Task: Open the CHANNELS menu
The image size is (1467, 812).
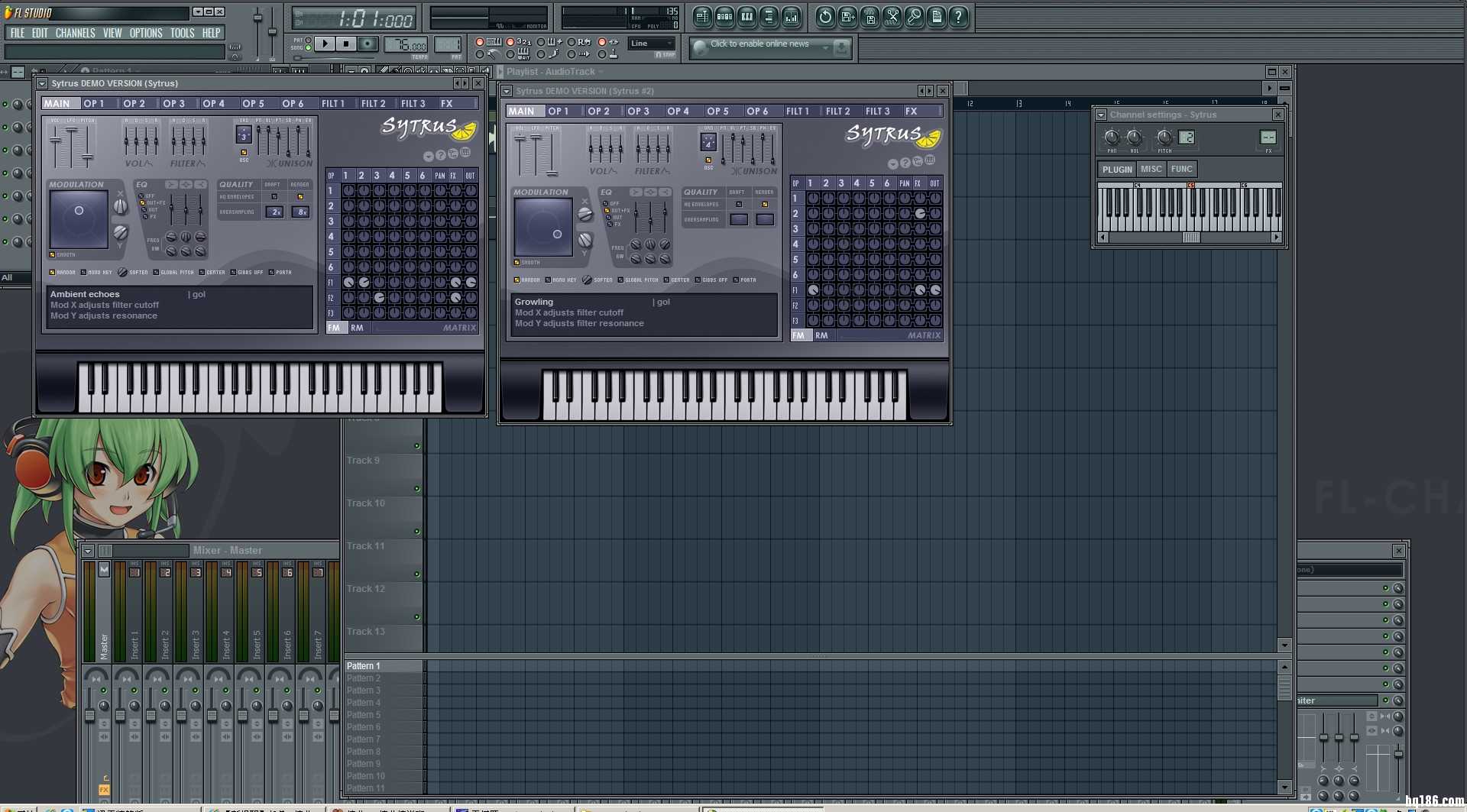Action: 75,33
